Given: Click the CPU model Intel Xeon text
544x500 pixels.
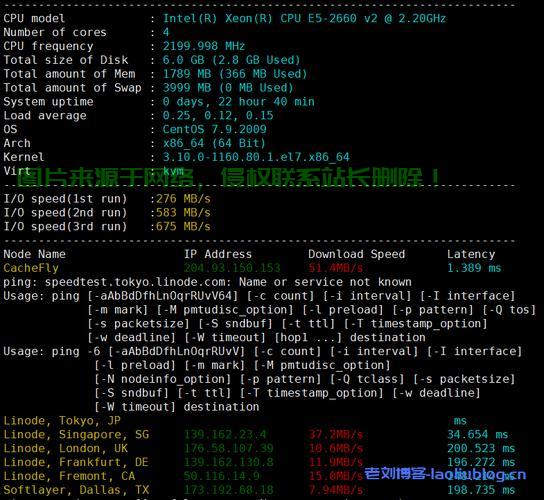Looking at the screenshot, I should coord(304,18).
